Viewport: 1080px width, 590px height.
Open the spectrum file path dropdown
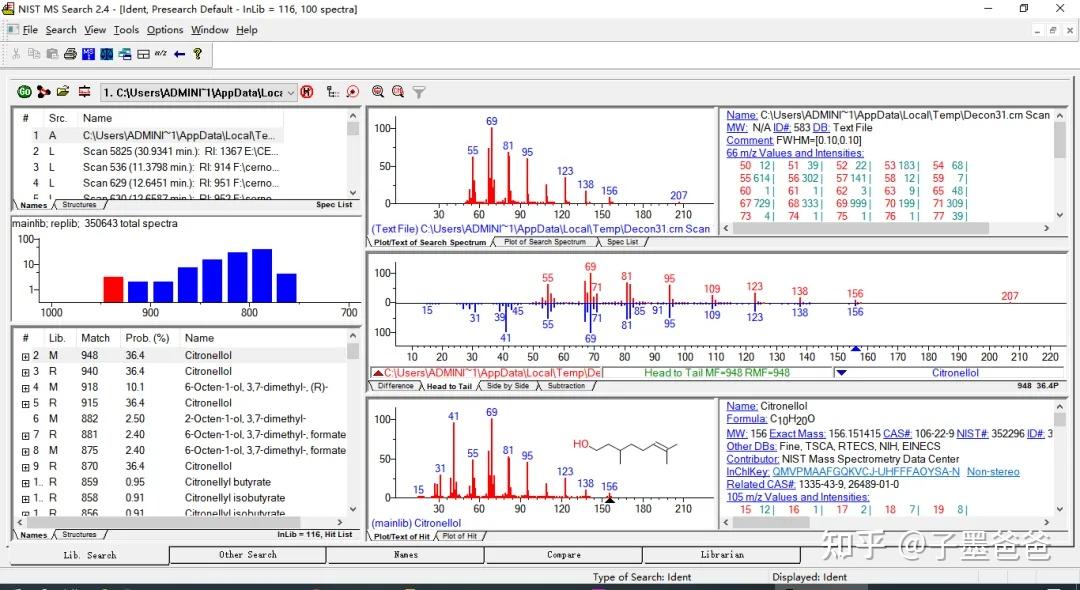(291, 92)
